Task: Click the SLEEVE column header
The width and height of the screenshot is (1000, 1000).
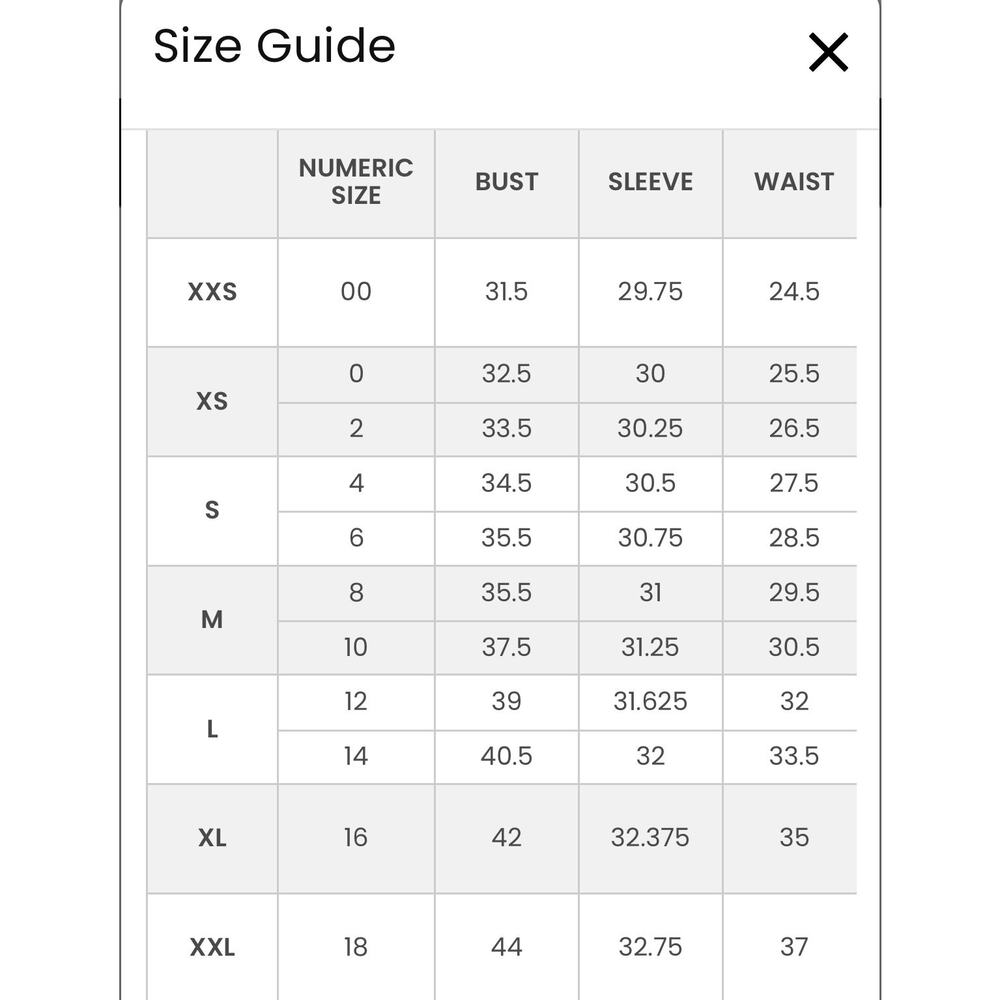Action: pos(650,182)
